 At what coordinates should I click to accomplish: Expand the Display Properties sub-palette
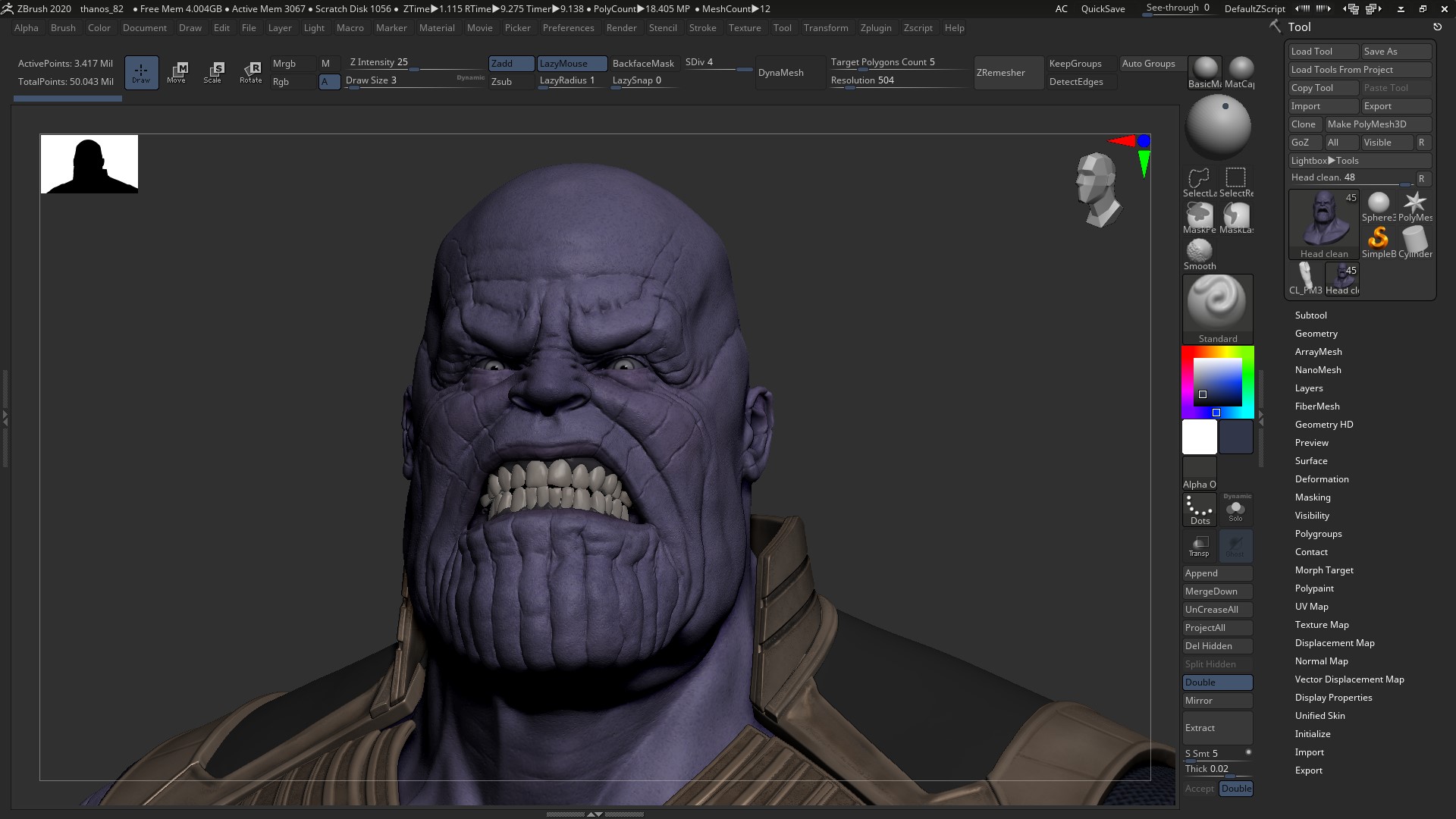1333,698
